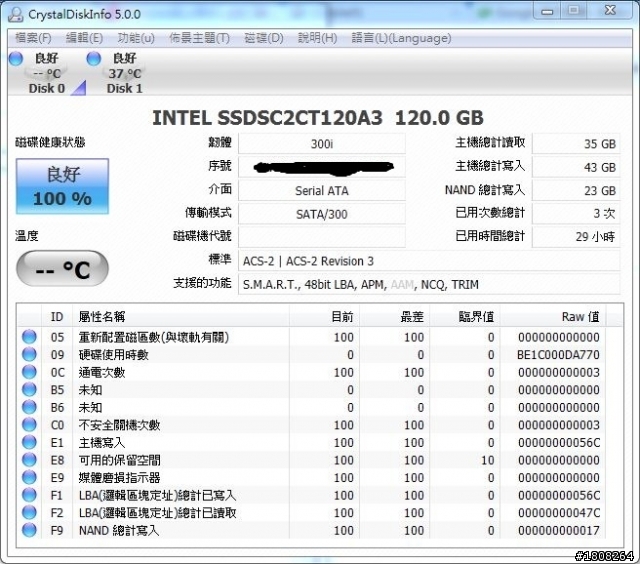Viewport: 640px width, 564px height.
Task: Click status orb of attribute F1 row
Action: [29, 495]
